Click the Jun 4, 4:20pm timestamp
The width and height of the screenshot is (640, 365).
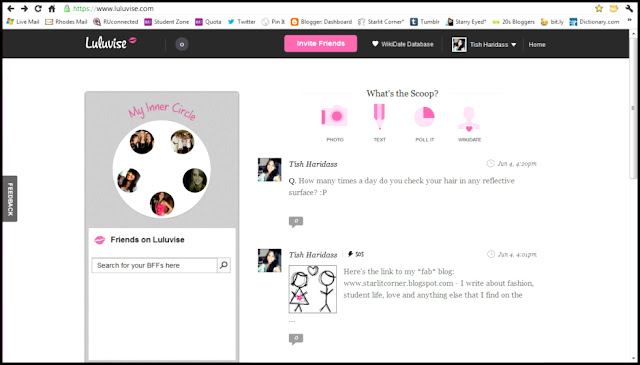[x=512, y=164]
